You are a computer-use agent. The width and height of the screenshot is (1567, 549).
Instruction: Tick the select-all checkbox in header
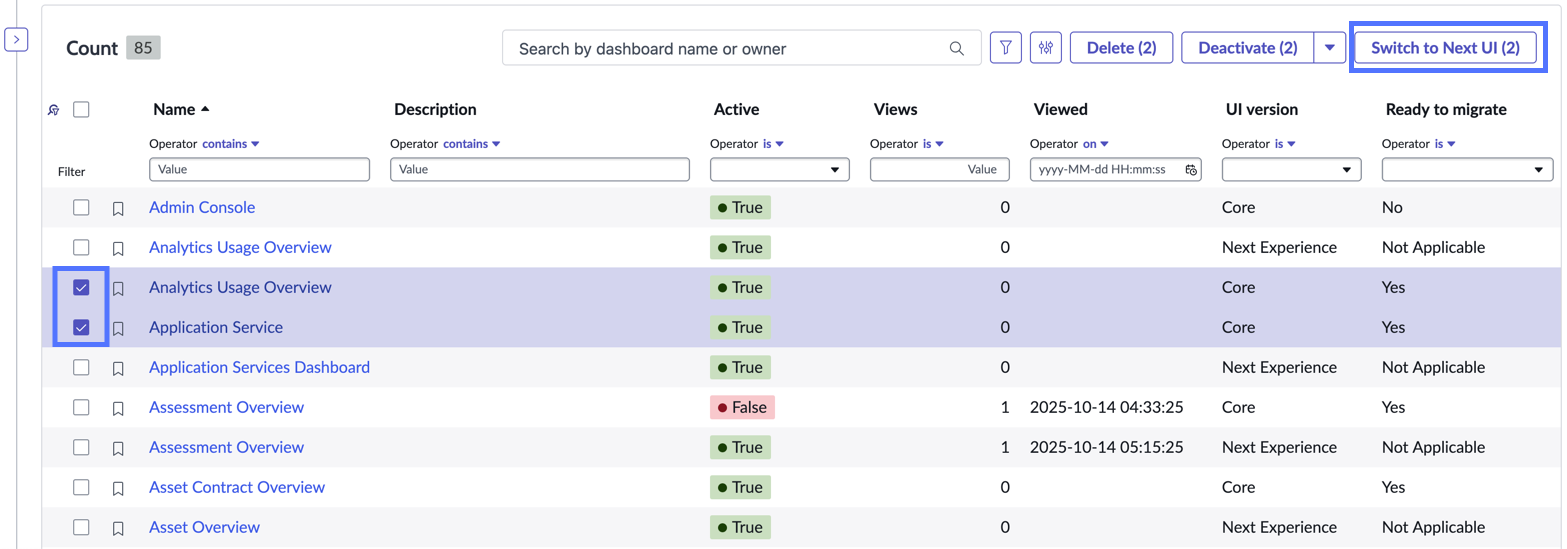click(82, 109)
